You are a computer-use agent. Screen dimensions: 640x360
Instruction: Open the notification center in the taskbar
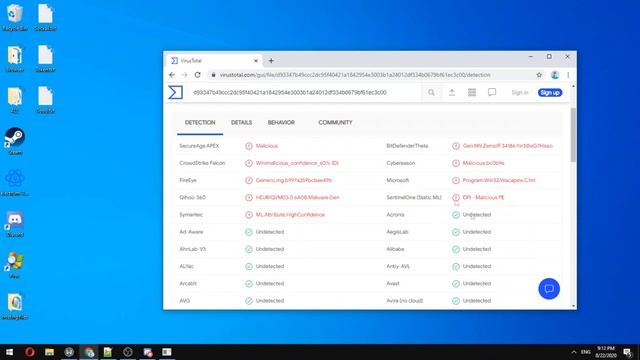pyautogui.click(x=628, y=352)
